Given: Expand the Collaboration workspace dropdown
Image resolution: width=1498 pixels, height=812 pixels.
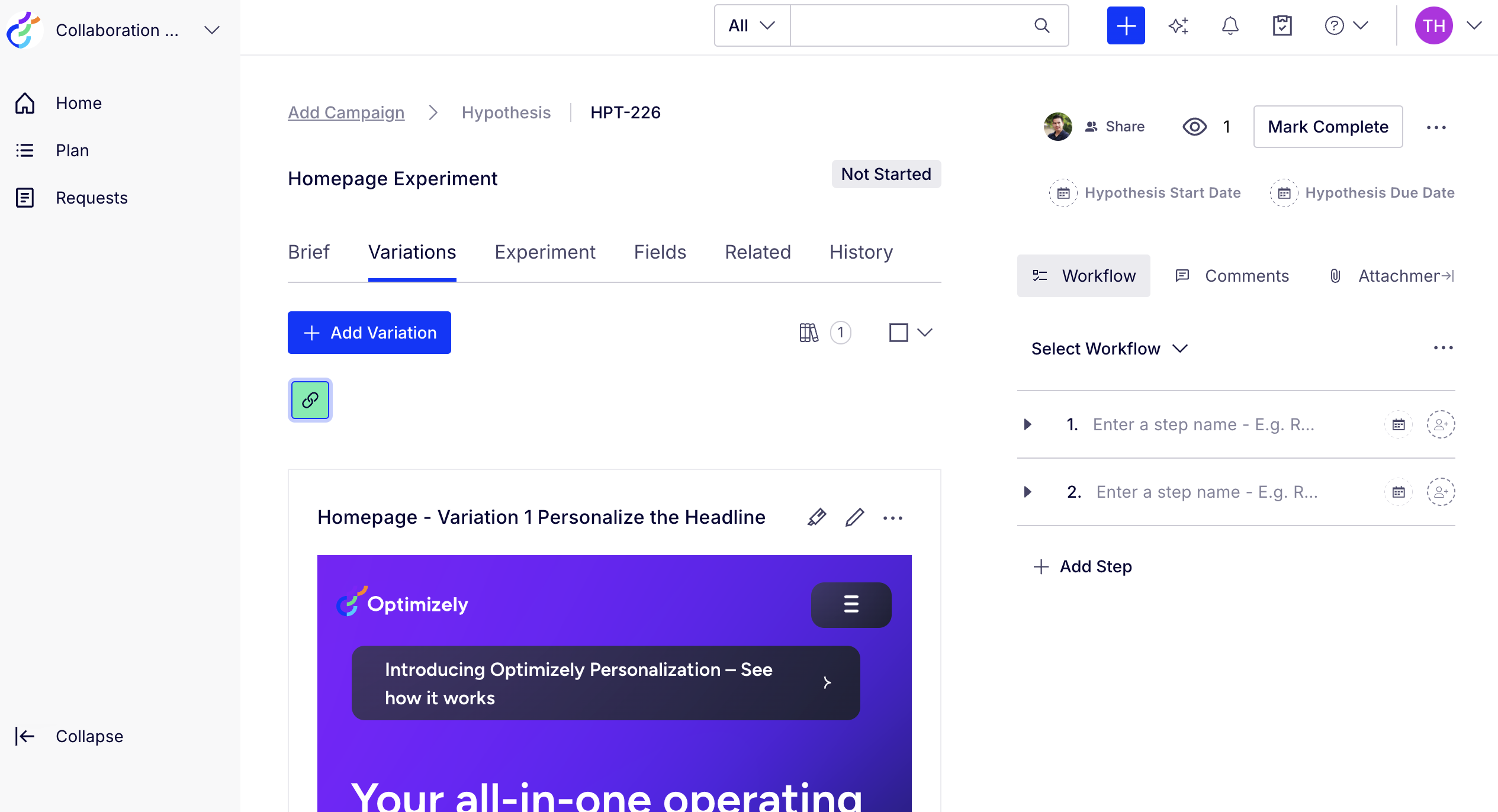Looking at the screenshot, I should [212, 30].
